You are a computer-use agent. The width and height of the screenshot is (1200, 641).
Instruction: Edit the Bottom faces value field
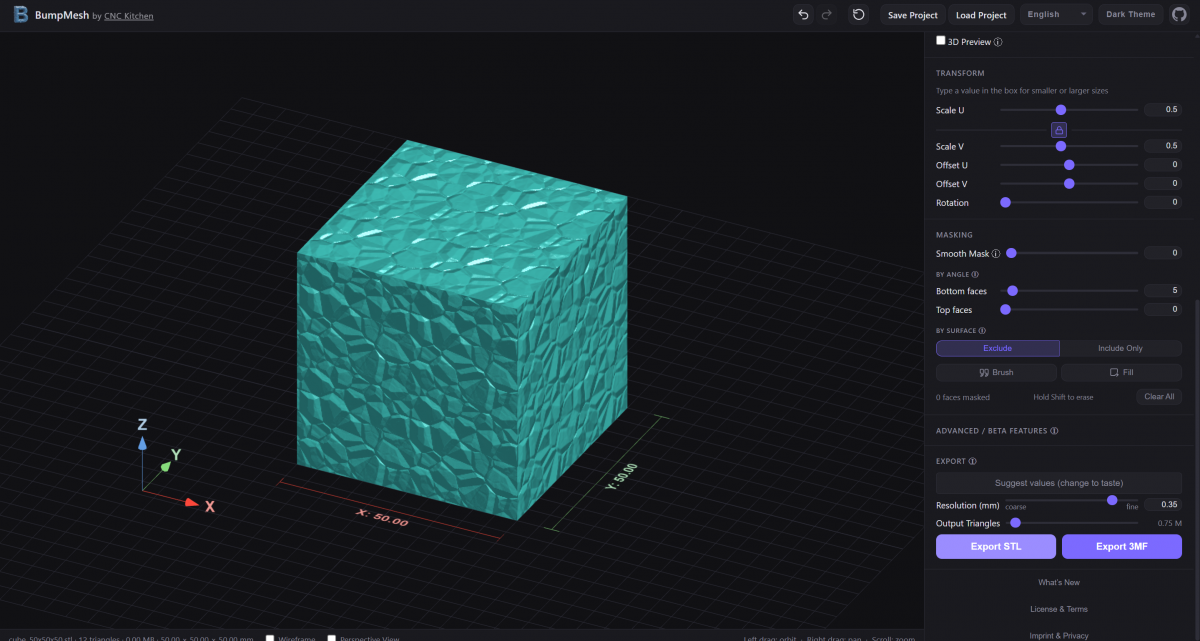1163,291
